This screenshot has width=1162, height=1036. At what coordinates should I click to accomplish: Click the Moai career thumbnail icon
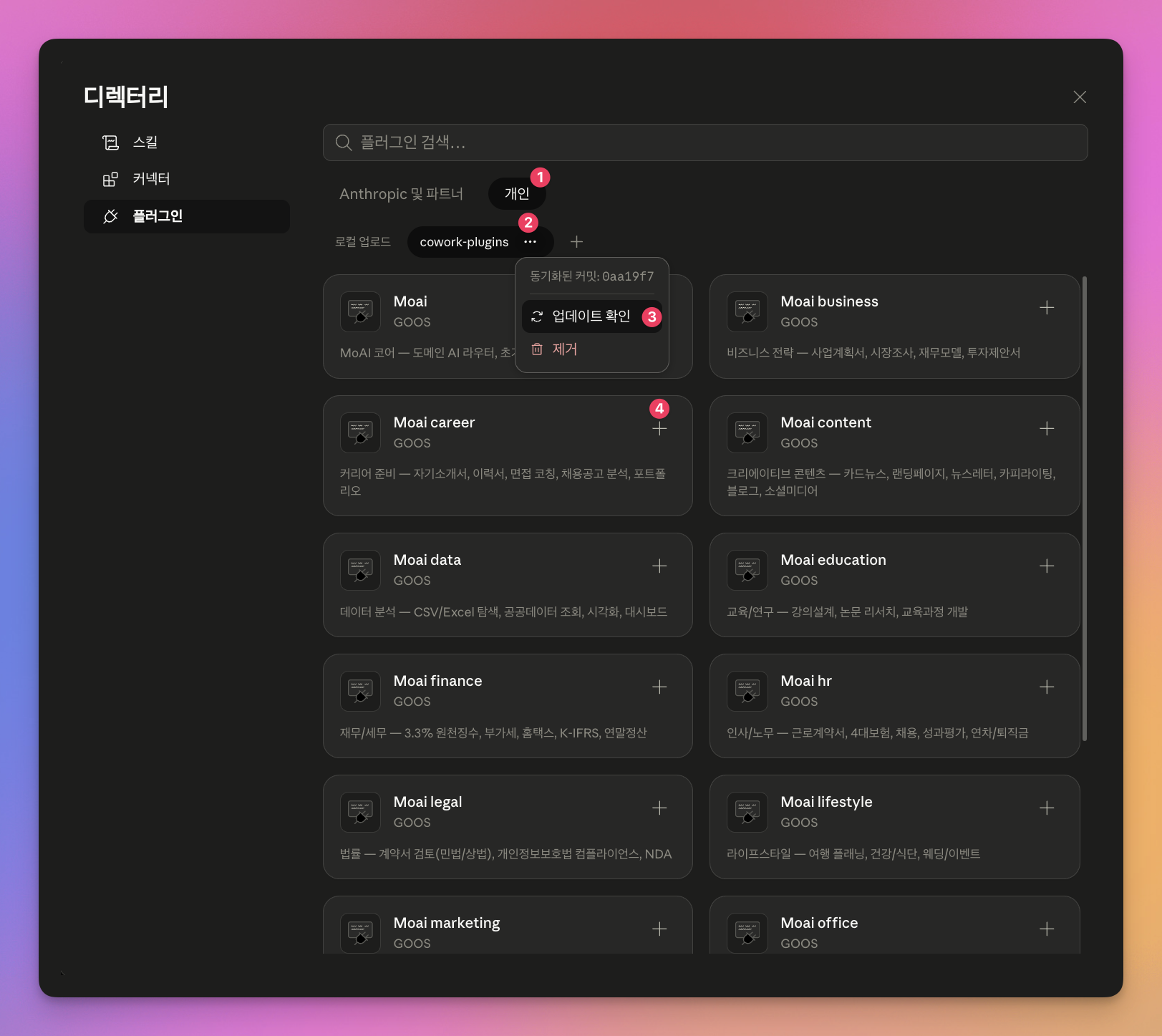(360, 432)
